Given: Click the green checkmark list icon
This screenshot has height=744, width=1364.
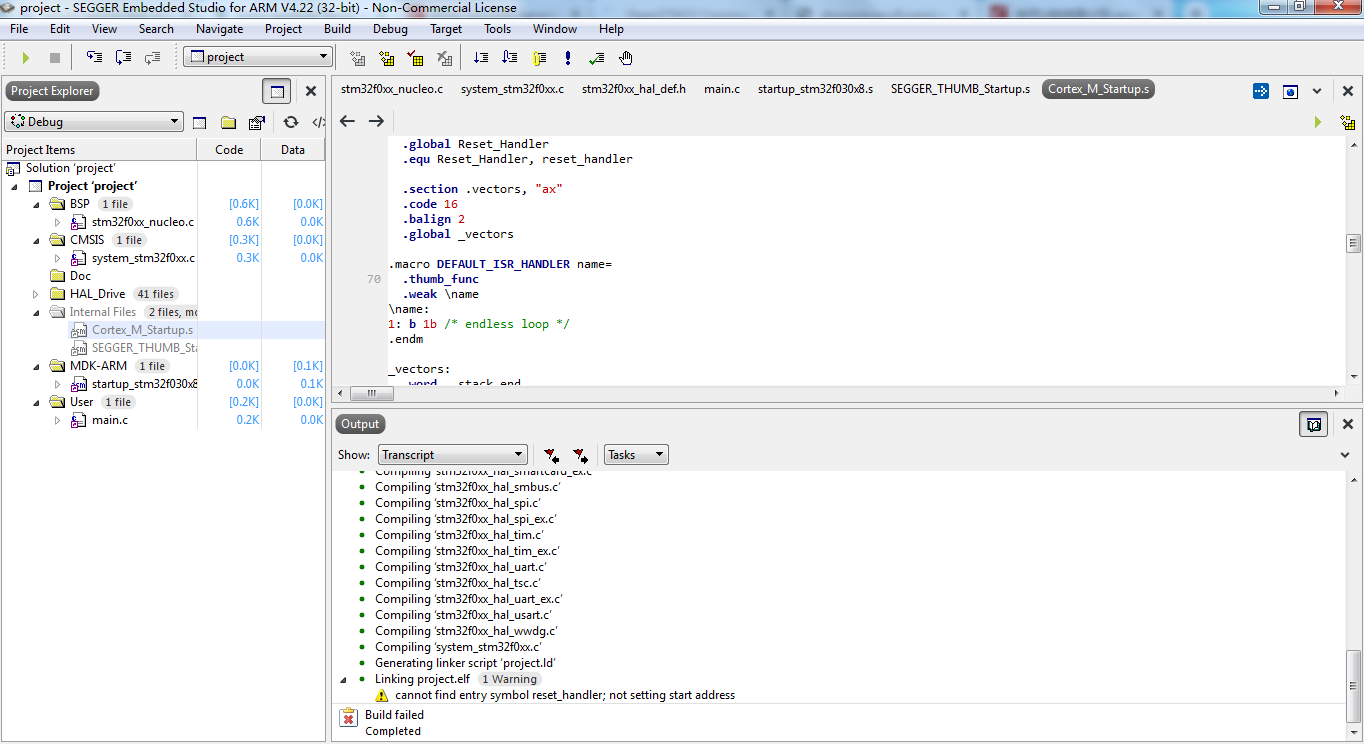Looking at the screenshot, I should pos(597,58).
